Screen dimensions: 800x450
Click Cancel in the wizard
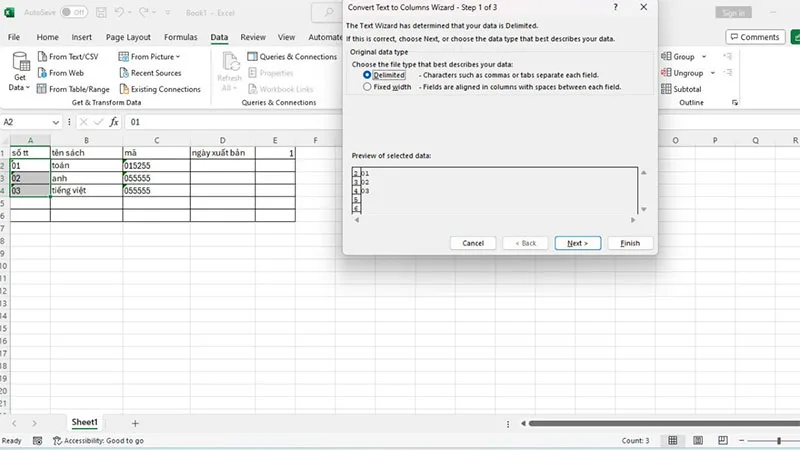tap(473, 243)
